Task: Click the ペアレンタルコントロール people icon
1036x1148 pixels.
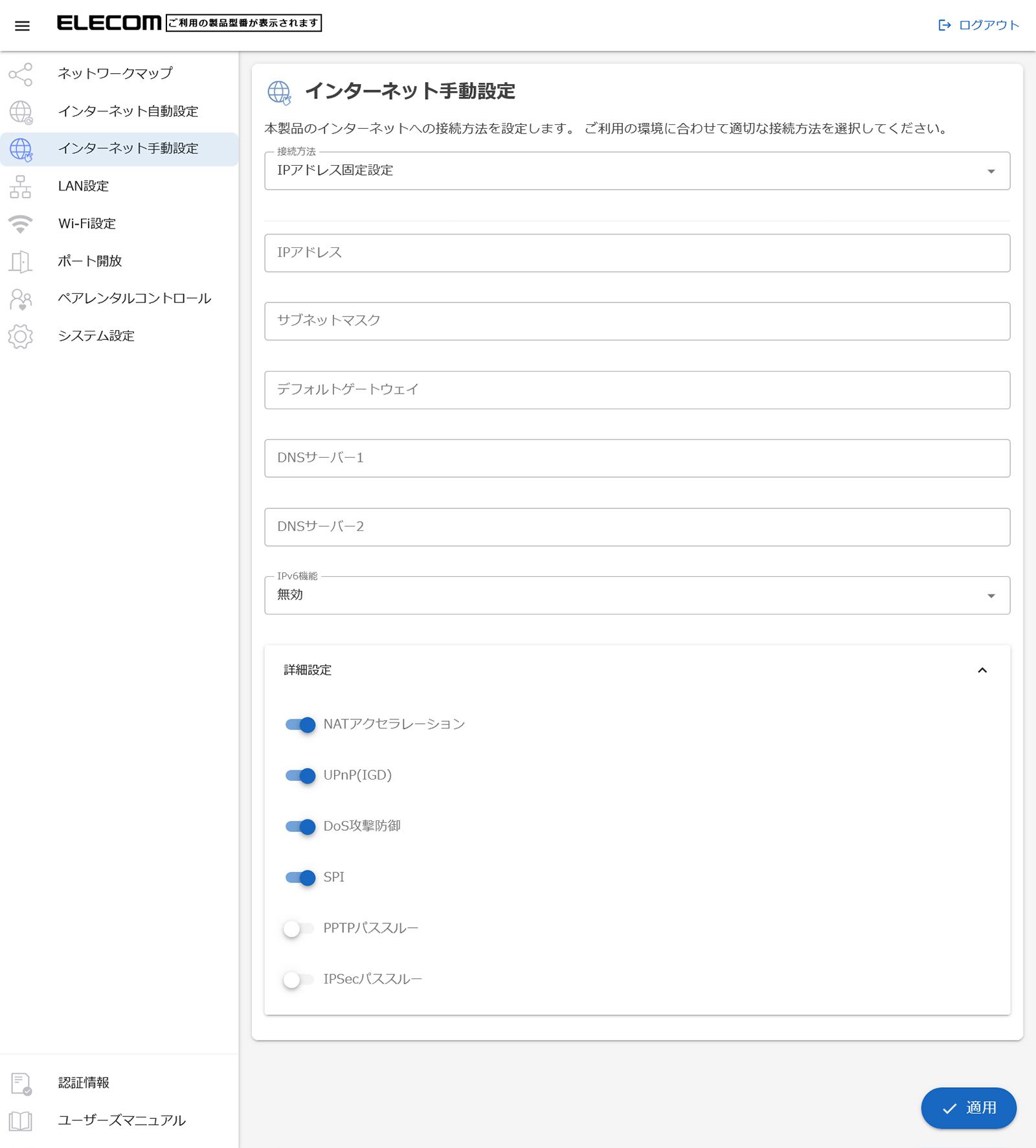Action: coord(21,299)
